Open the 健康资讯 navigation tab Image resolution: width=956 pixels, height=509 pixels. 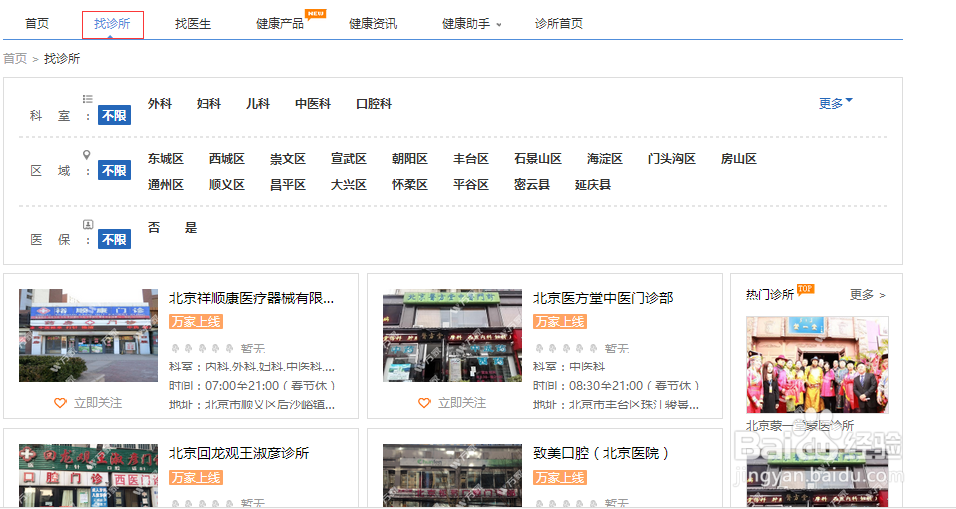click(373, 24)
